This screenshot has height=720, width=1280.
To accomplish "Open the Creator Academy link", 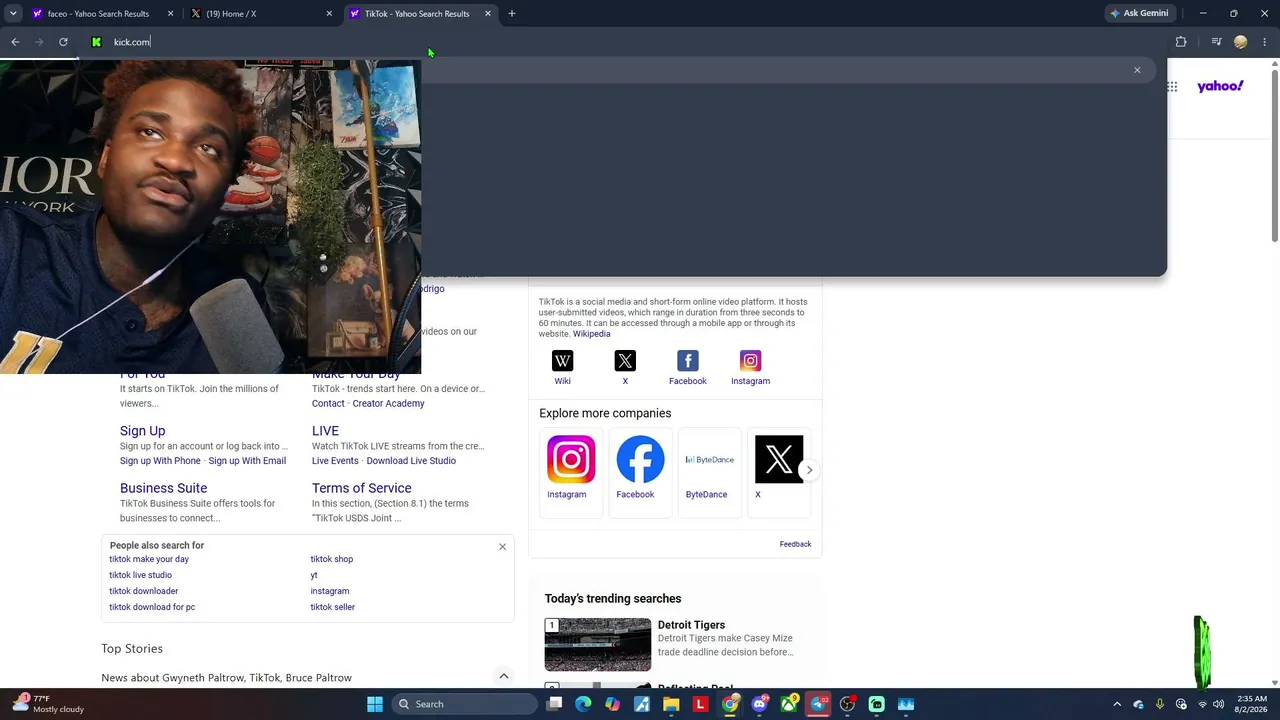I will 388,404.
